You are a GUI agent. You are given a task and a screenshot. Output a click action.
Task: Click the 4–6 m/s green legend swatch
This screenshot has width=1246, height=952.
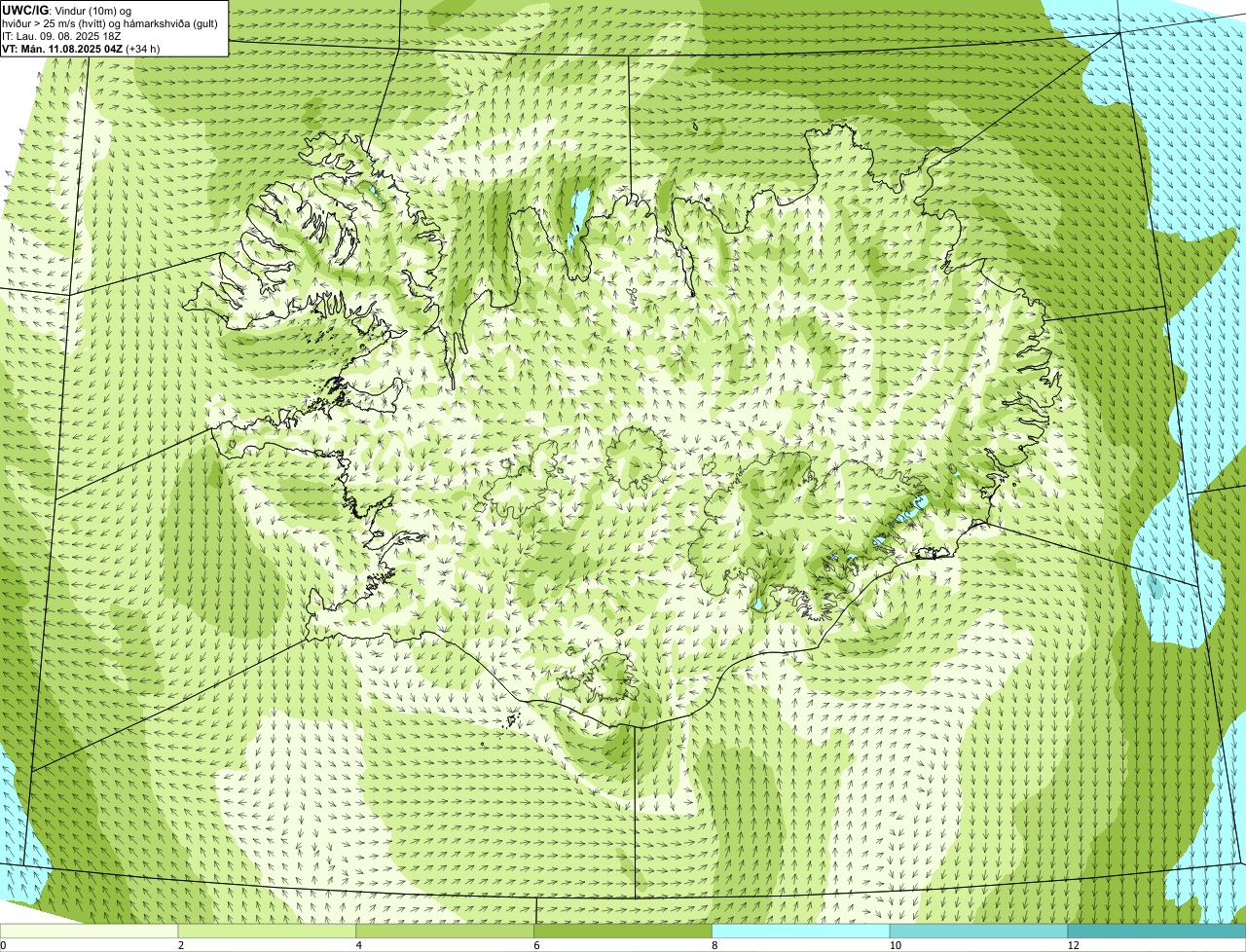446,931
